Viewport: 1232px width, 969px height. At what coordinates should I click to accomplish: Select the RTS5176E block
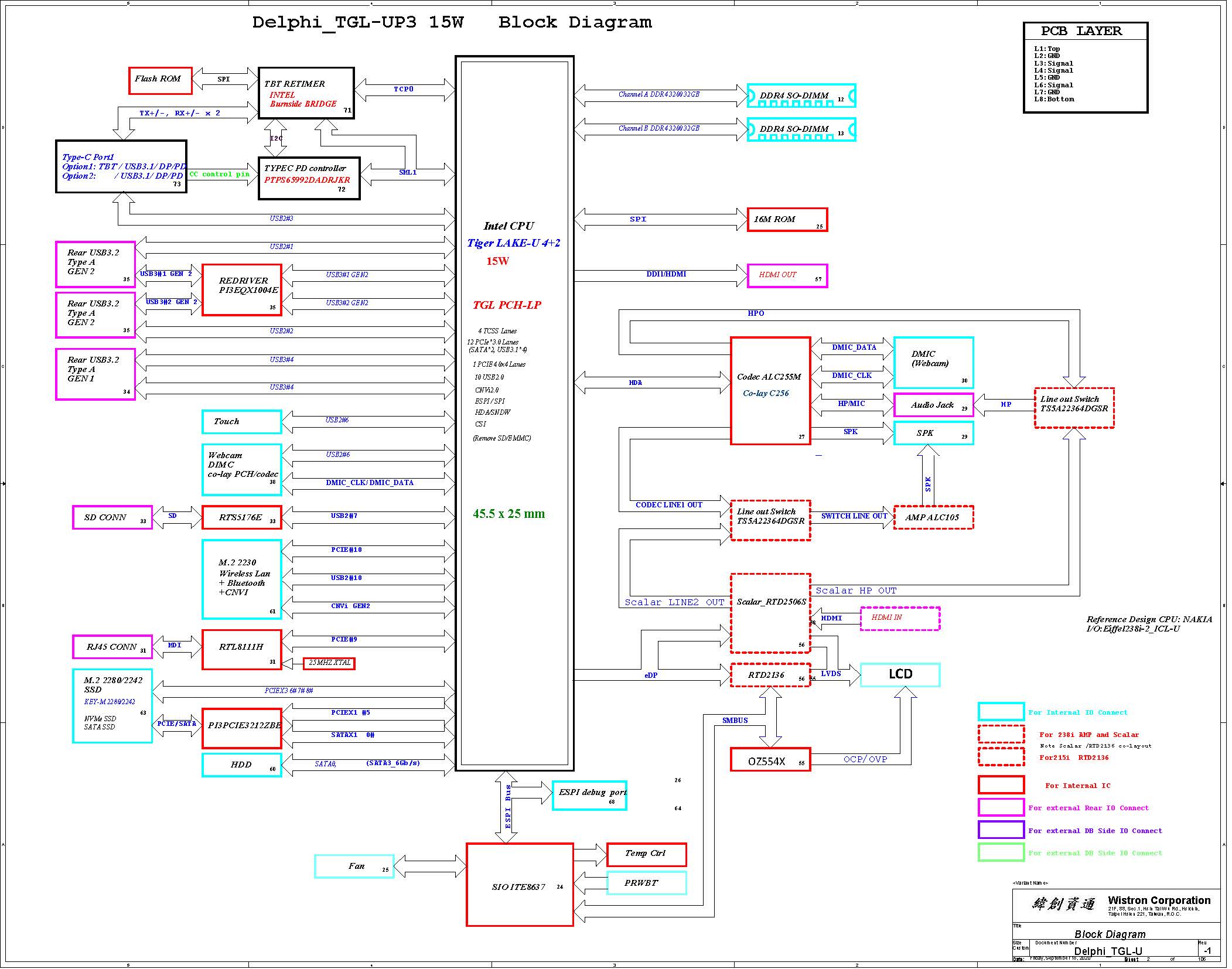tap(241, 517)
